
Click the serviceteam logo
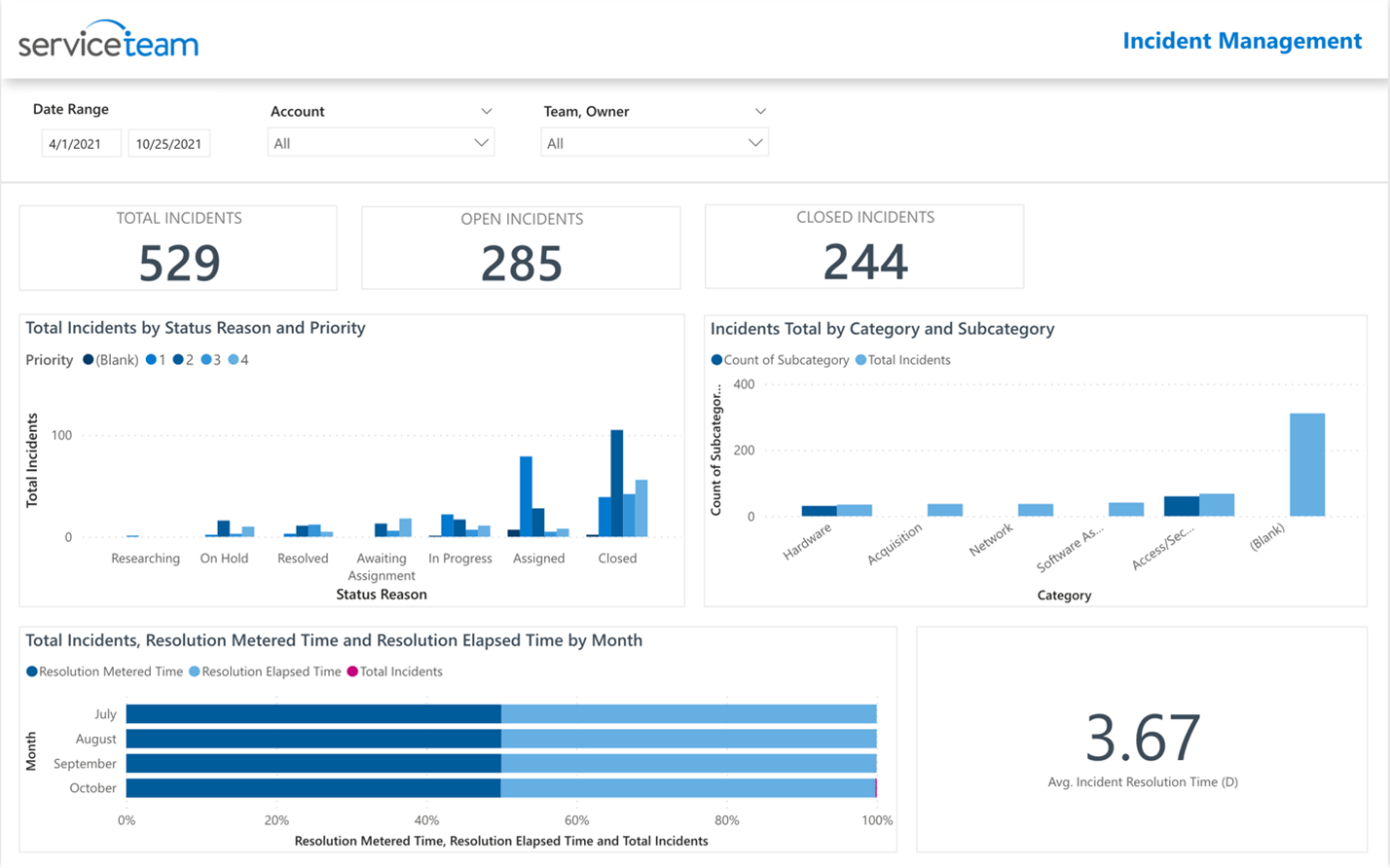tap(107, 40)
